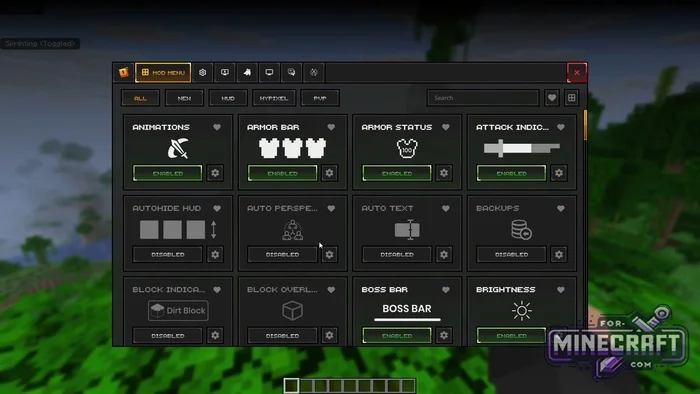
Task: Click the Mod Menu tab button
Action: coord(163,72)
